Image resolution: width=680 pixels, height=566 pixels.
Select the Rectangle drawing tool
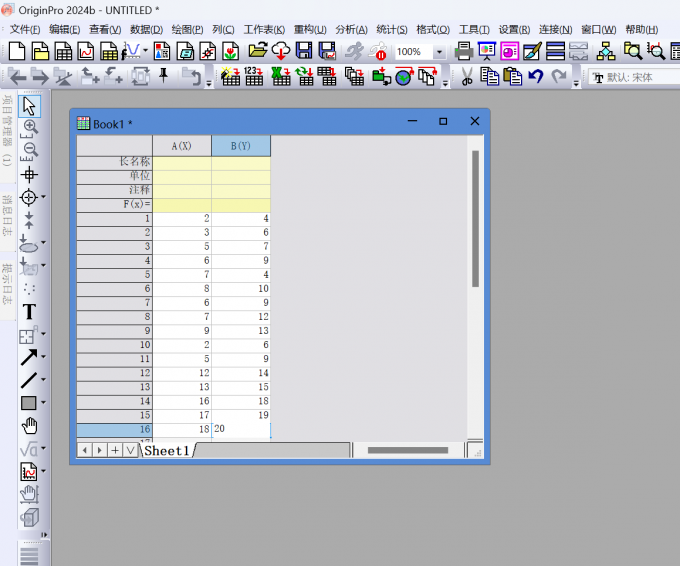[29, 403]
